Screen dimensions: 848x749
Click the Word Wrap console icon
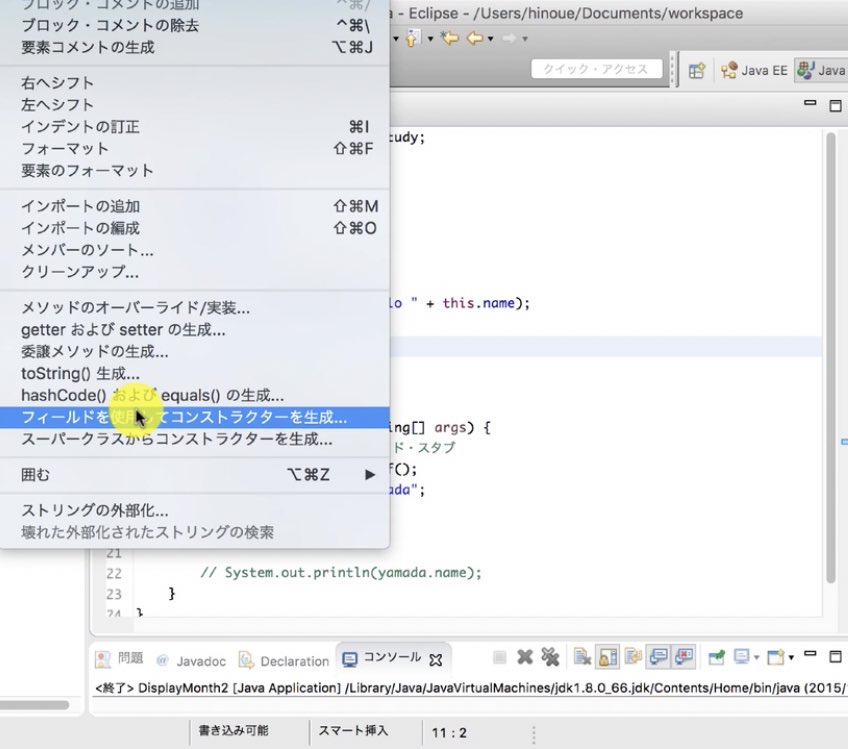click(633, 657)
